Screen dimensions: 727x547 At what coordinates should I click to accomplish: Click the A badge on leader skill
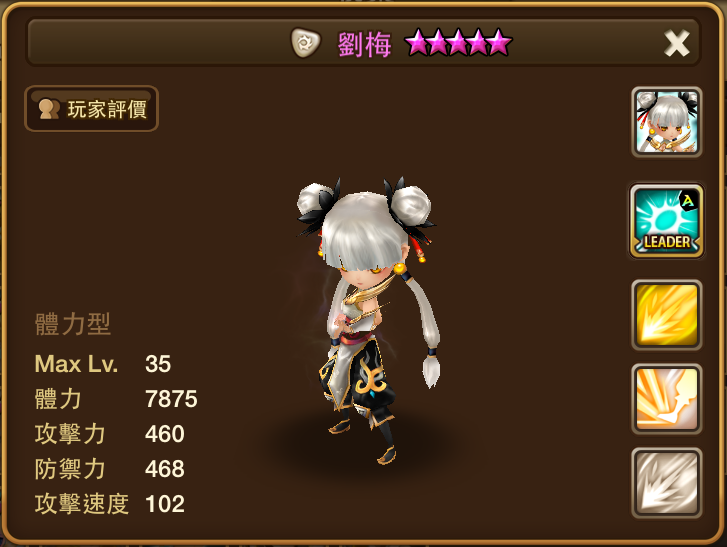pos(688,200)
